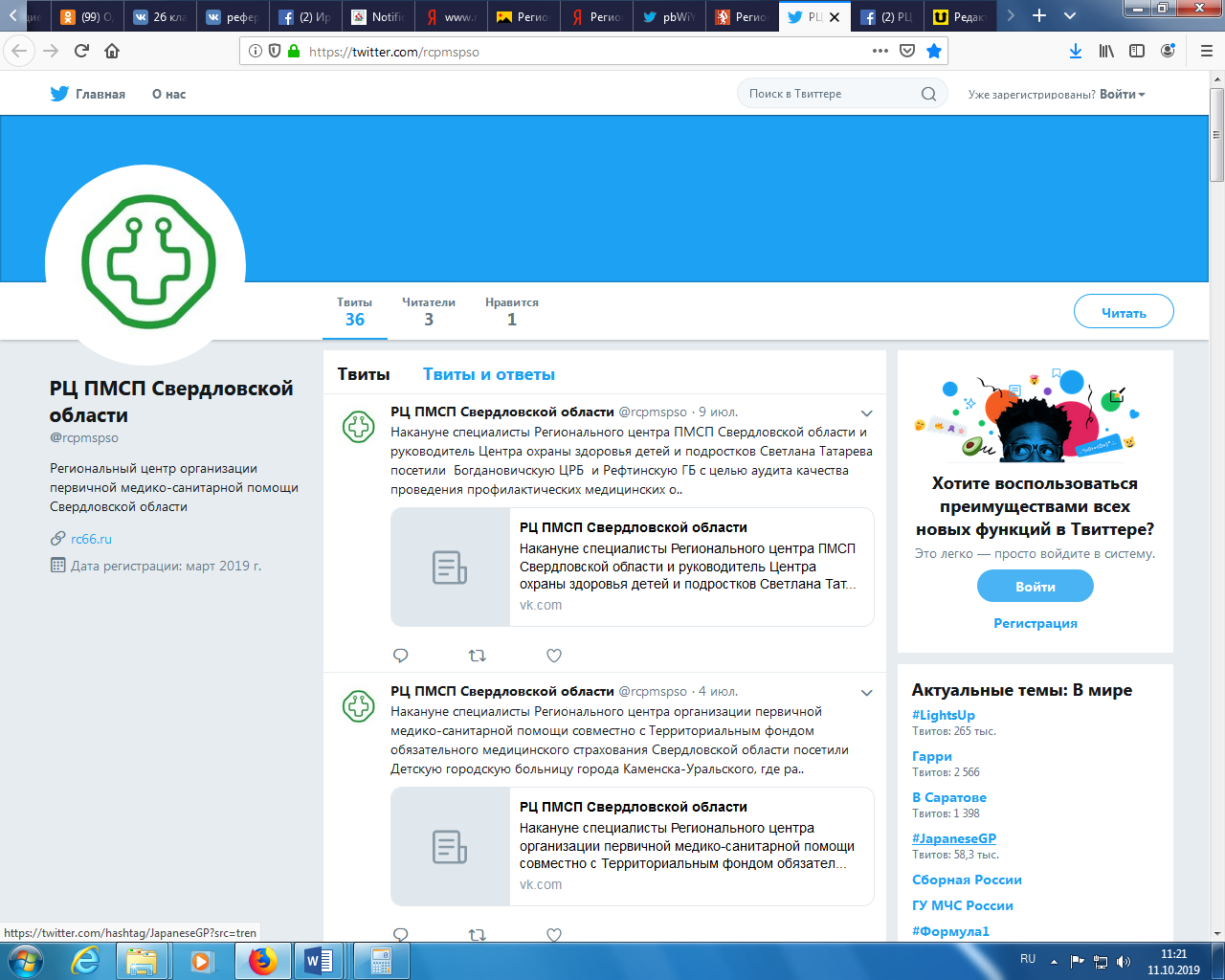Open the Главная home link

tap(88, 94)
